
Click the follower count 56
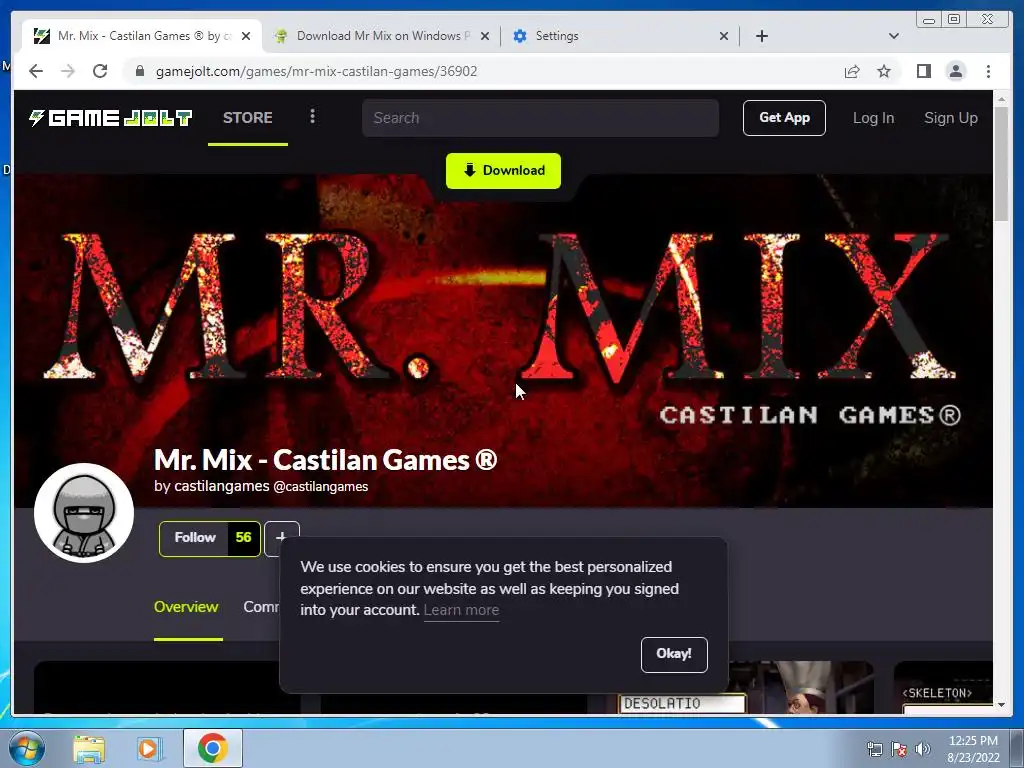coord(244,537)
